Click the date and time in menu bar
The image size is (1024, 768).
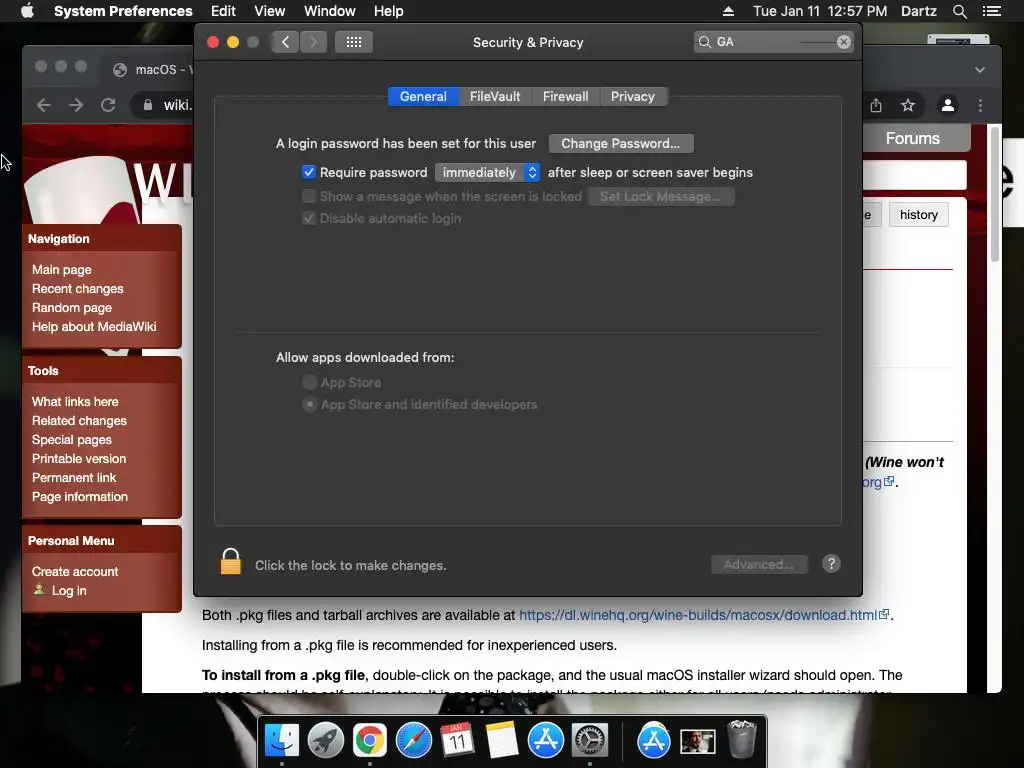[820, 11]
